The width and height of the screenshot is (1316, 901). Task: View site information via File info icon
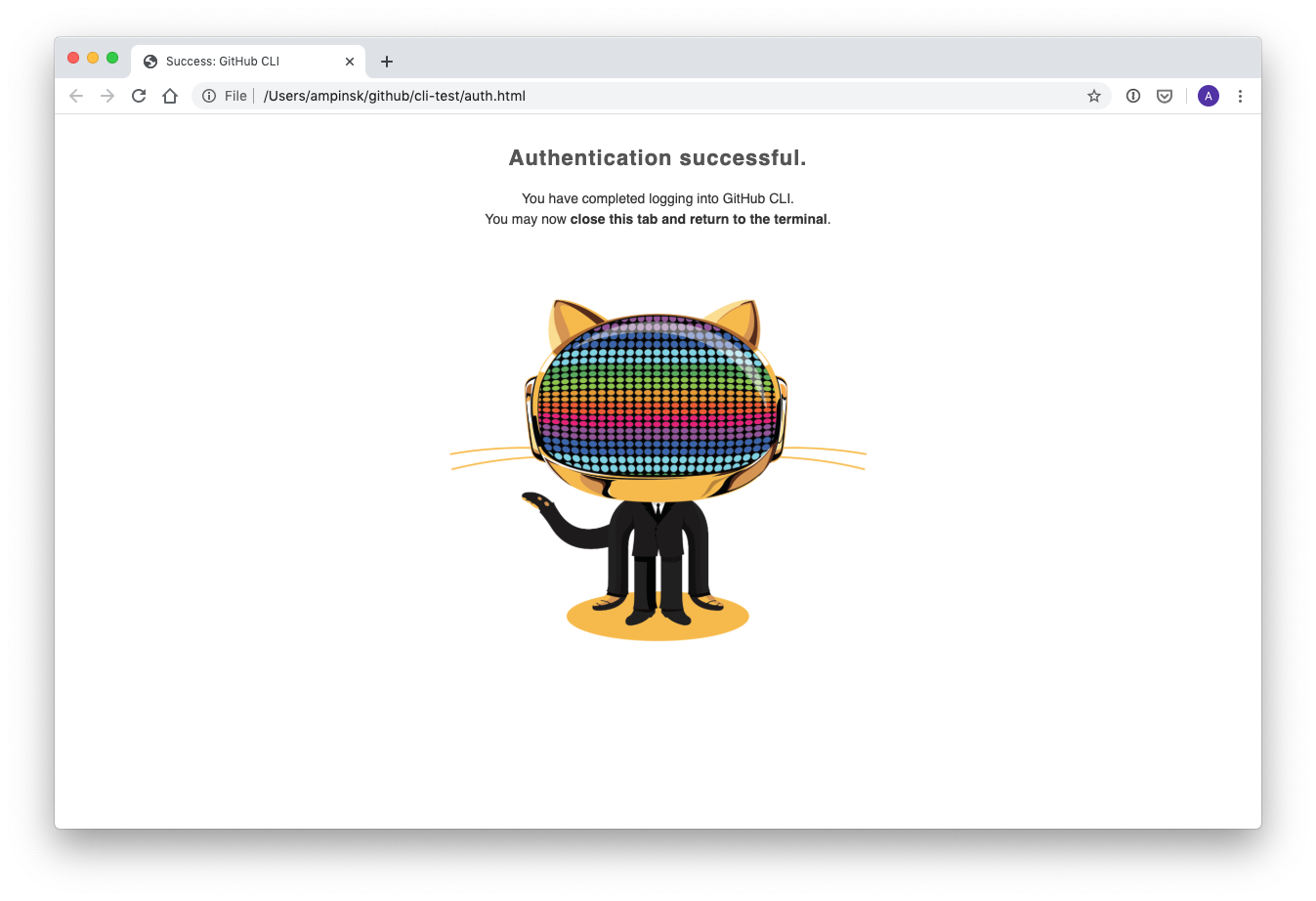[209, 96]
